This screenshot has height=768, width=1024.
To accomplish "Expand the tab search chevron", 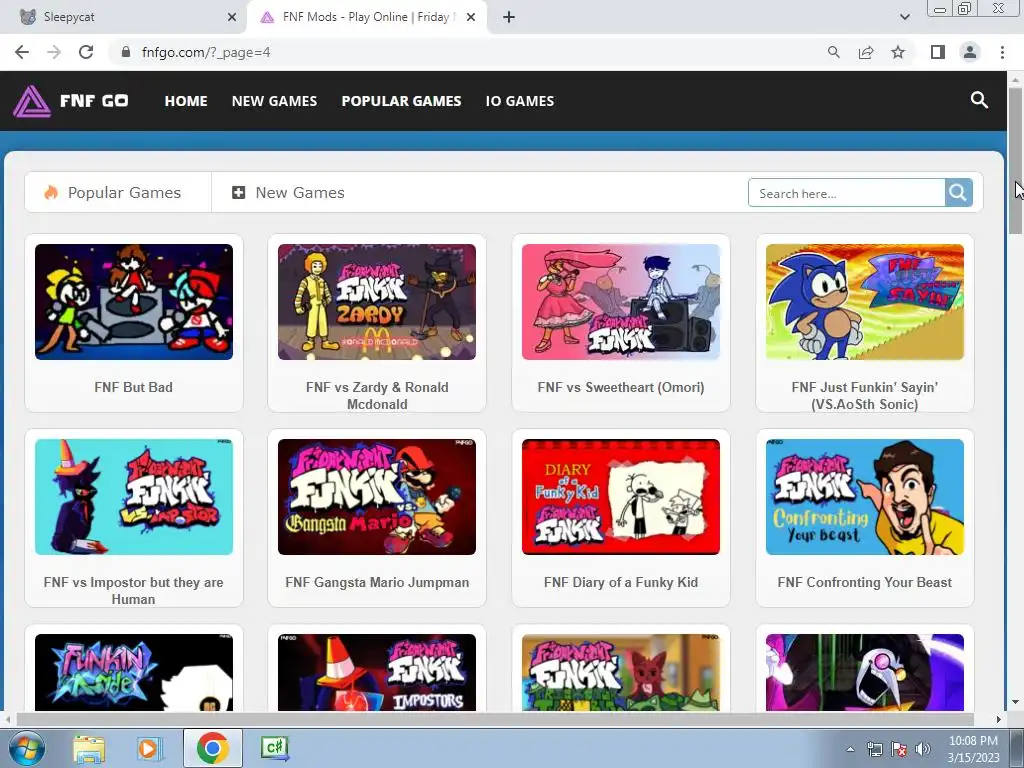I will (904, 17).
